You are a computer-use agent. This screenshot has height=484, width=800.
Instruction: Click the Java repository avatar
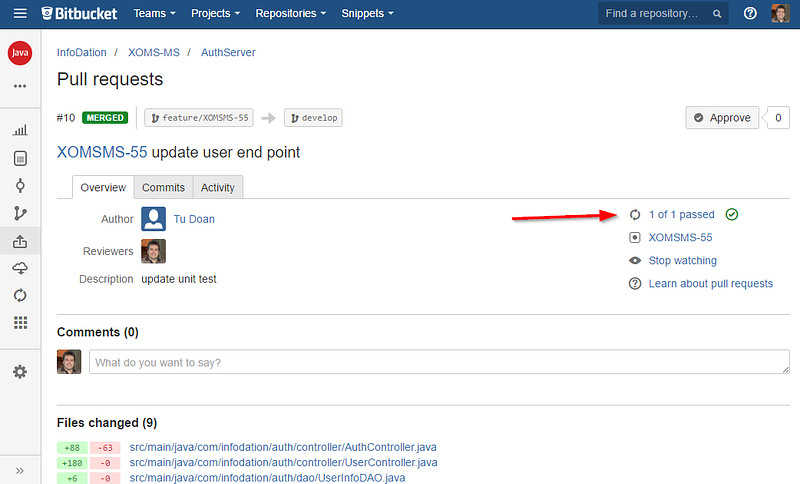pyautogui.click(x=20, y=53)
